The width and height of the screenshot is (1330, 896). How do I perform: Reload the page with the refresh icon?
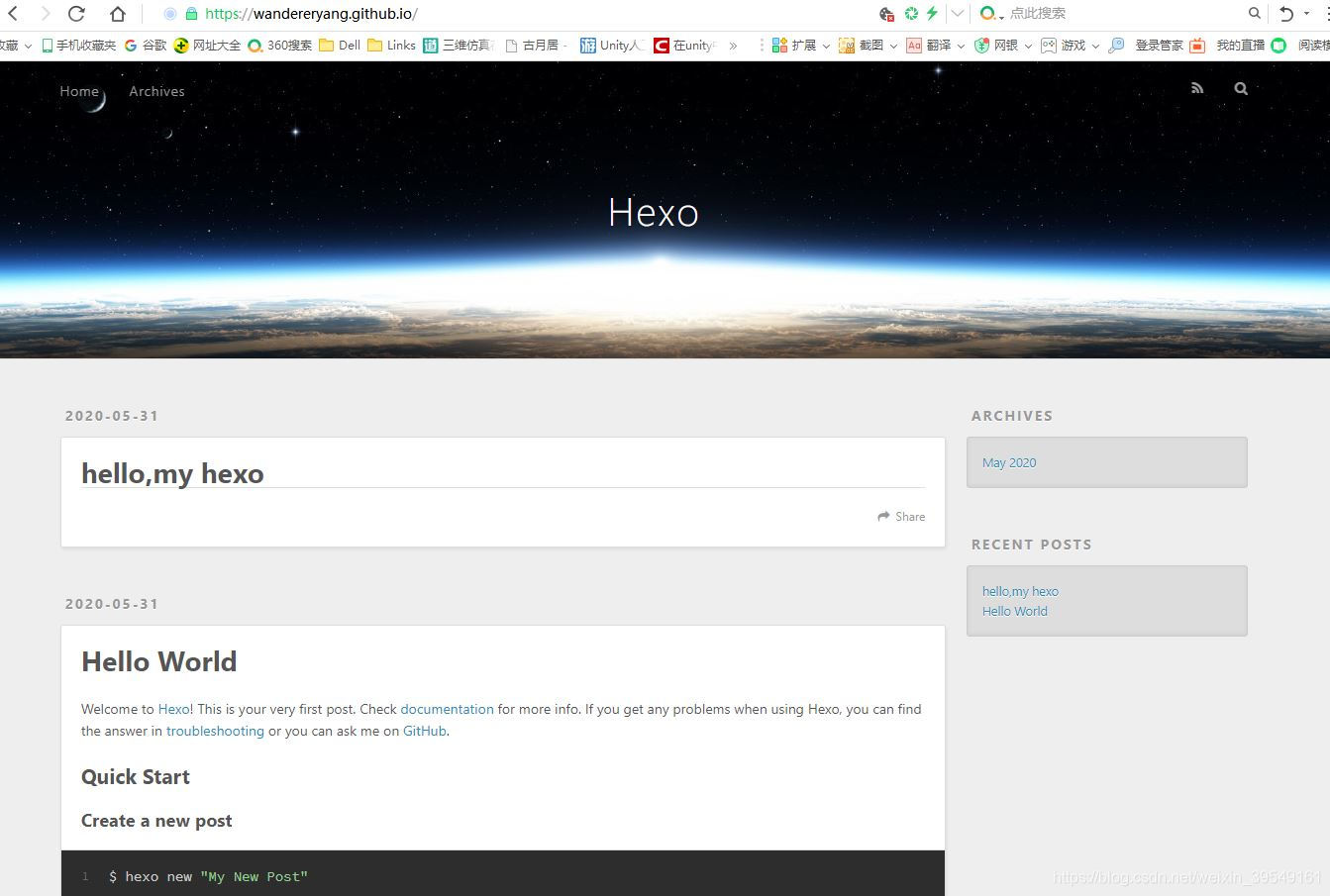pos(76,14)
